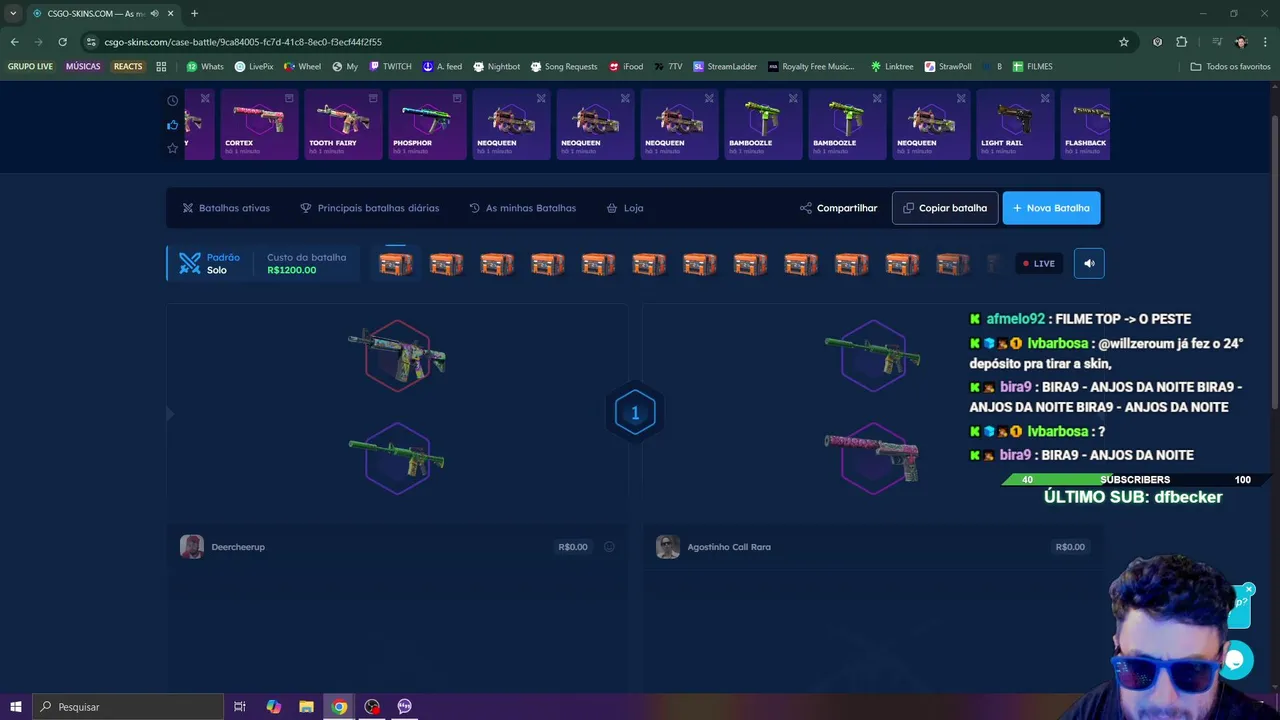1280x720 pixels.
Task: Go to Batalhas ativas
Action: [x=226, y=208]
